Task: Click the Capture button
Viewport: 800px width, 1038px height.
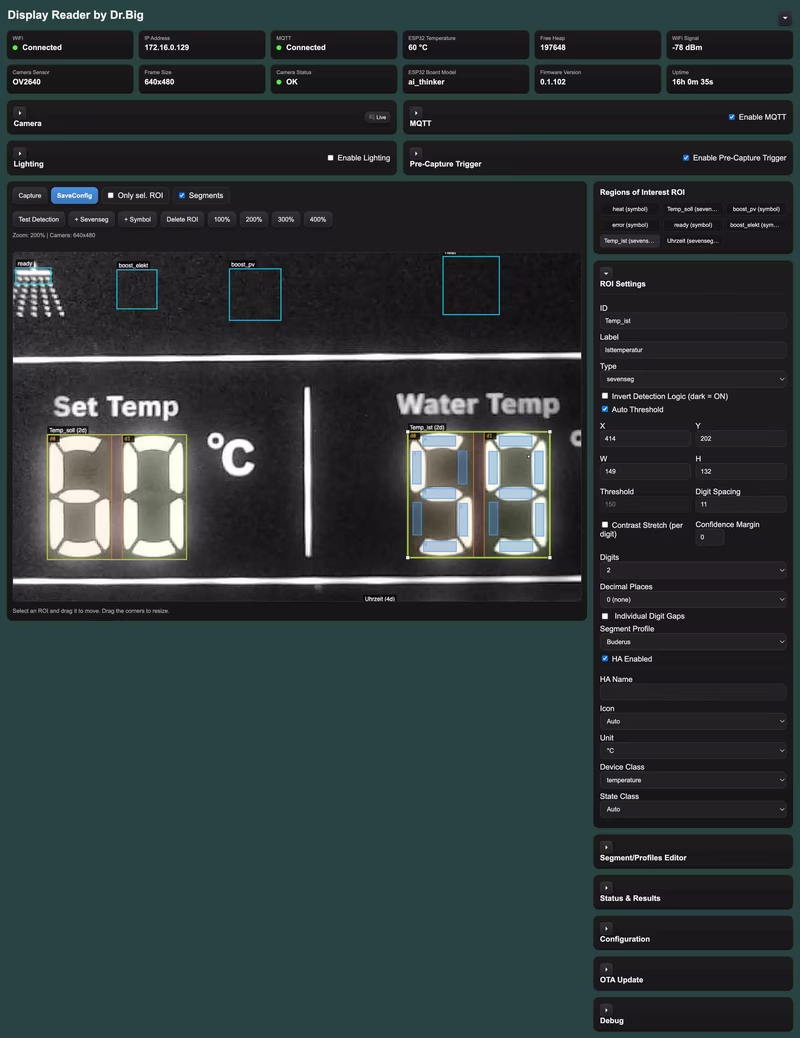Action: point(30,195)
